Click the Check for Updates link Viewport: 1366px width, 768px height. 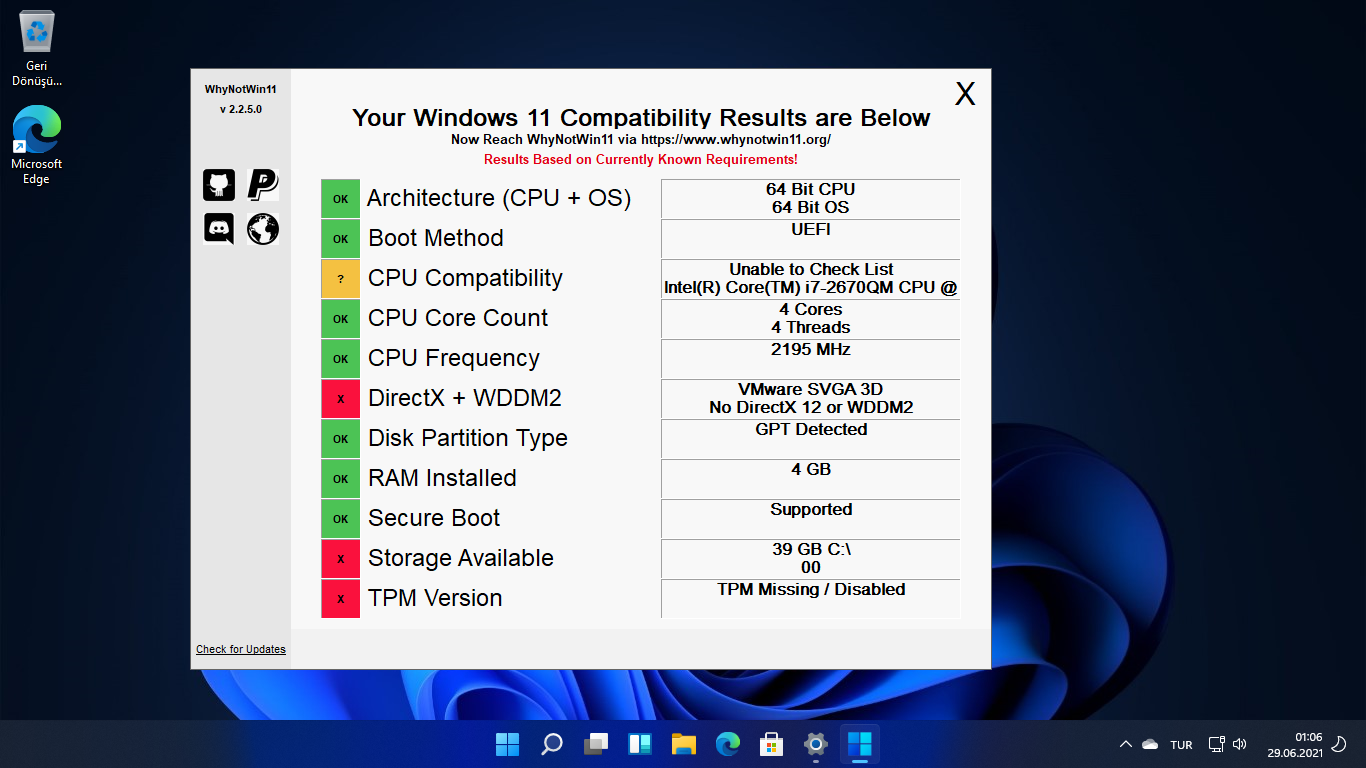241,649
